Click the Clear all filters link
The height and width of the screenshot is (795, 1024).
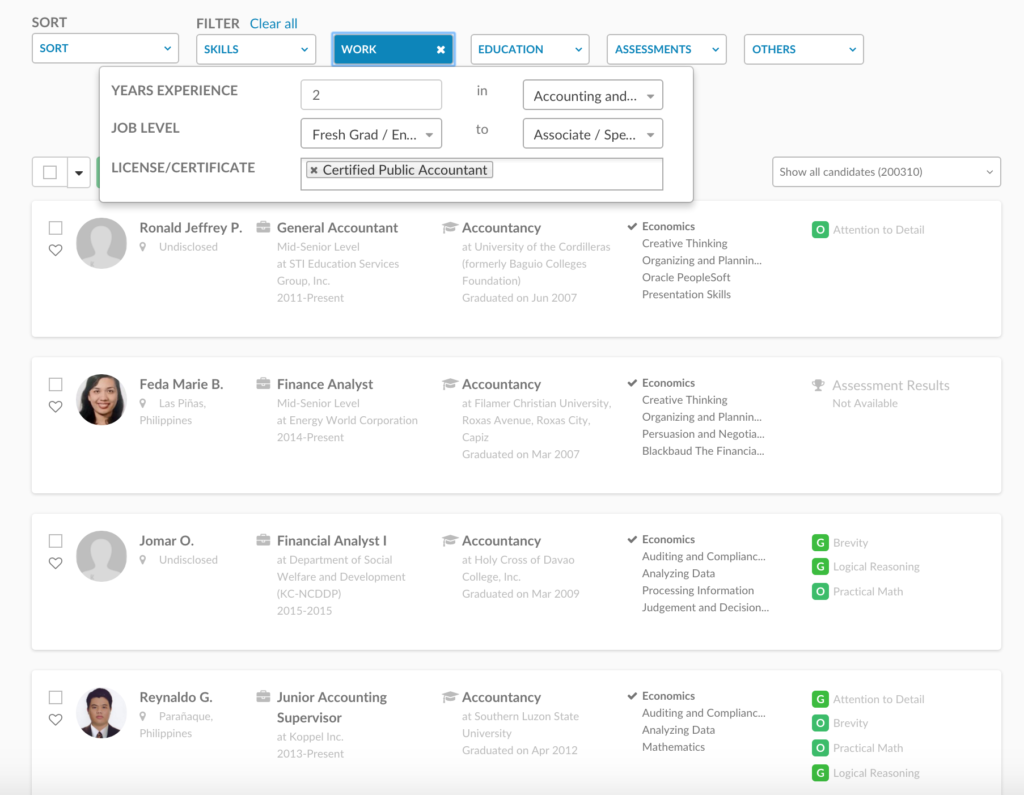272,23
